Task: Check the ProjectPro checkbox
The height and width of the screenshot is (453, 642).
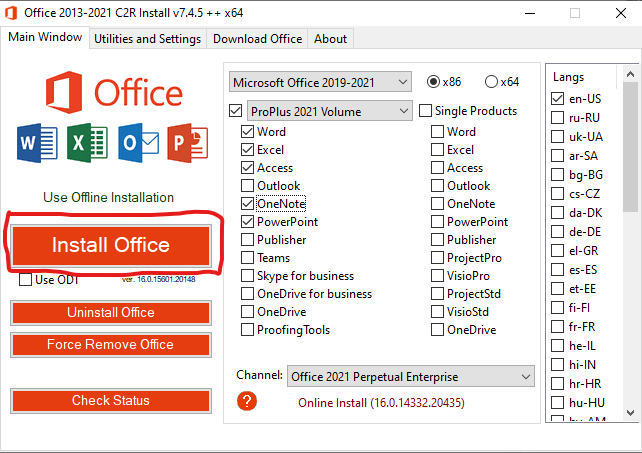Action: 437,258
